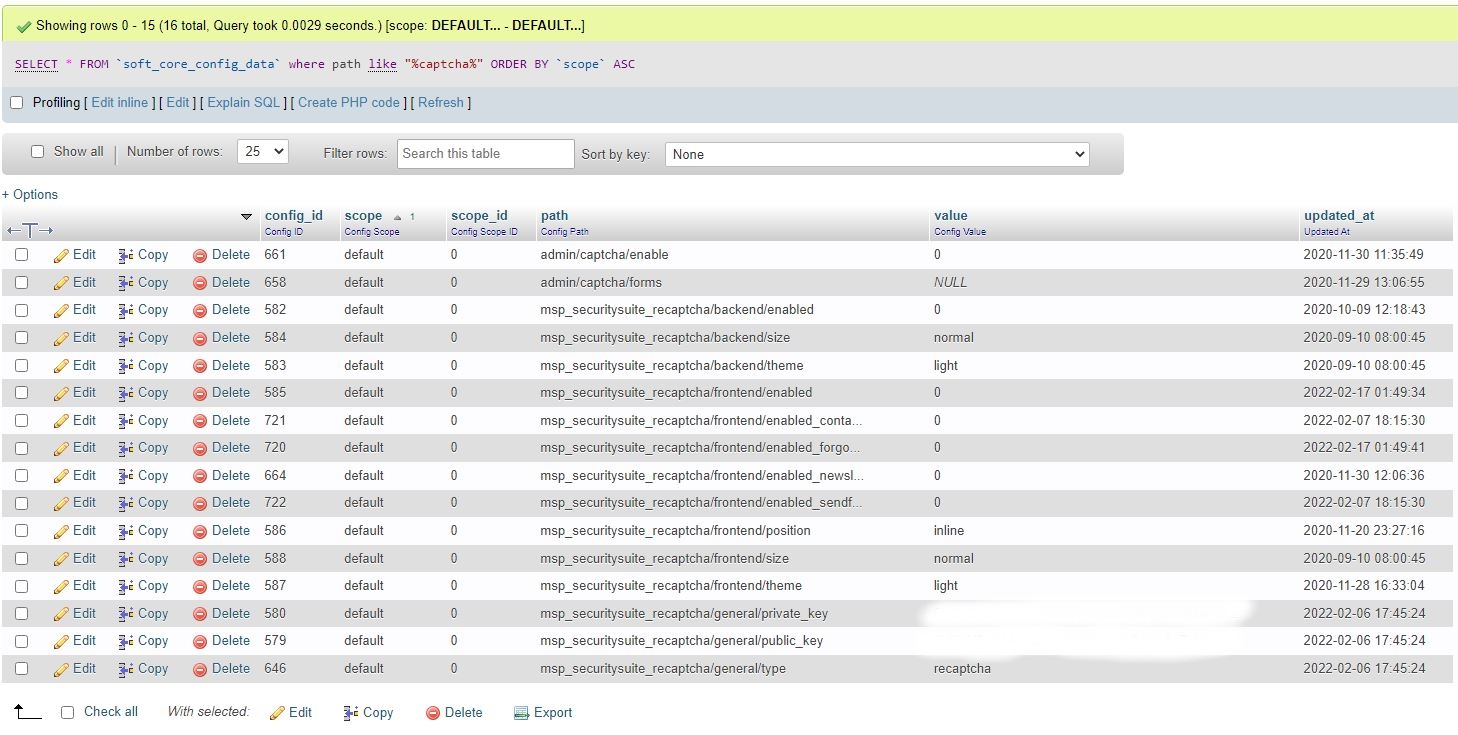Click the red Delete icon in With selected
1458x735 pixels.
point(433,713)
